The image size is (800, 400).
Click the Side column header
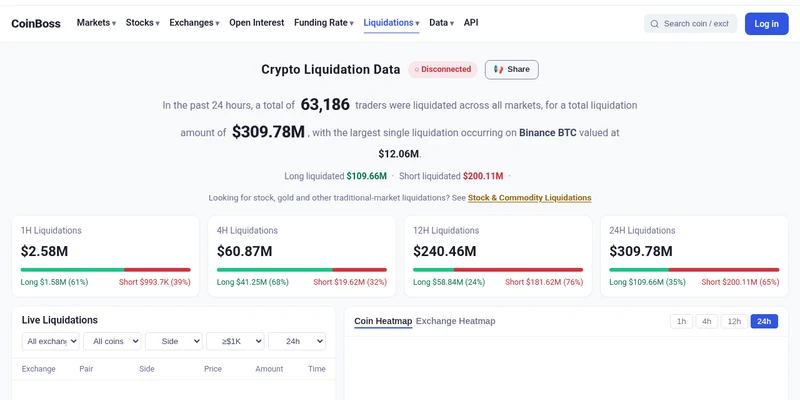pyautogui.click(x=147, y=369)
